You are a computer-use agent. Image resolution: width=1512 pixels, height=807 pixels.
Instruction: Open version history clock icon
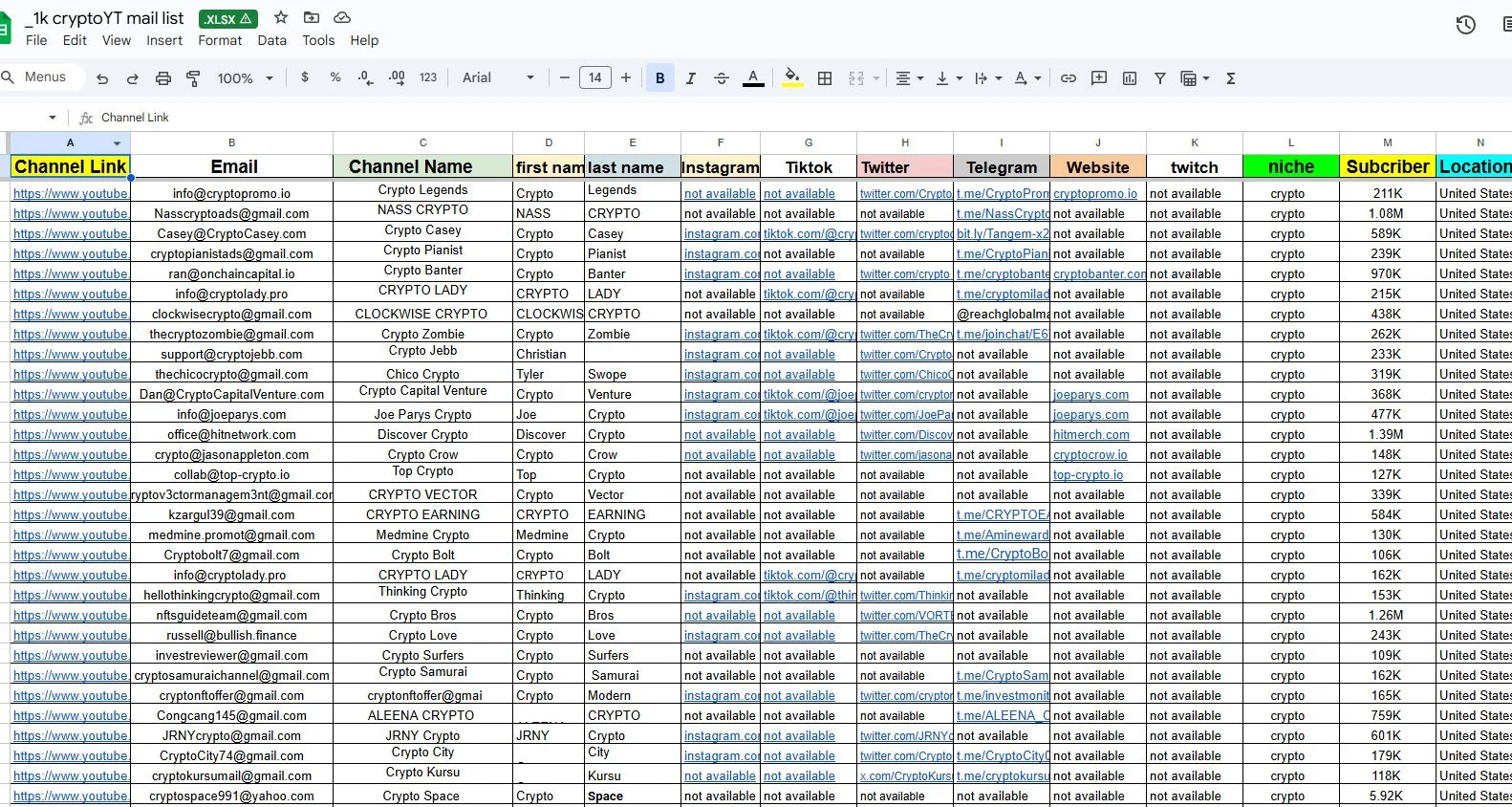1465,25
